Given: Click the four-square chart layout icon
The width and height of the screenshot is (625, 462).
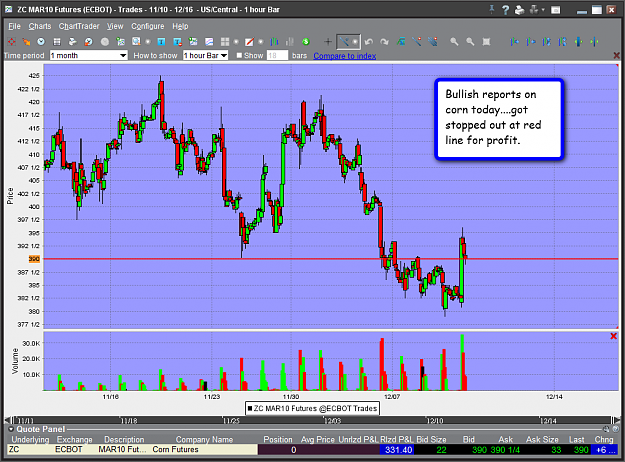Looking at the screenshot, I should coord(225,41).
